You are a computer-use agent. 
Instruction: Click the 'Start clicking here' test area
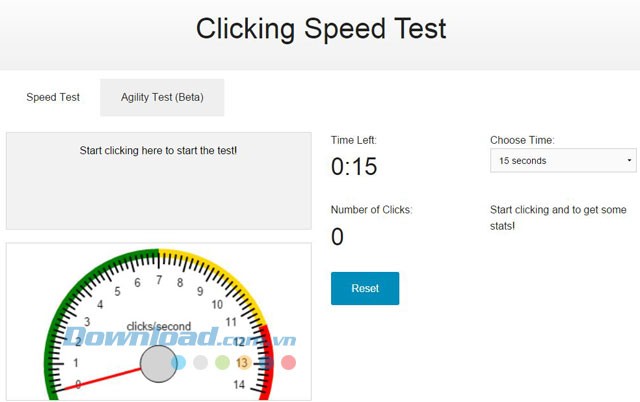[158, 180]
